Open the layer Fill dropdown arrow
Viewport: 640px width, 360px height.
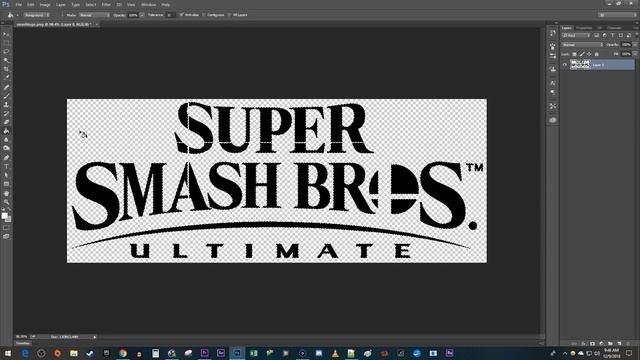pos(635,53)
